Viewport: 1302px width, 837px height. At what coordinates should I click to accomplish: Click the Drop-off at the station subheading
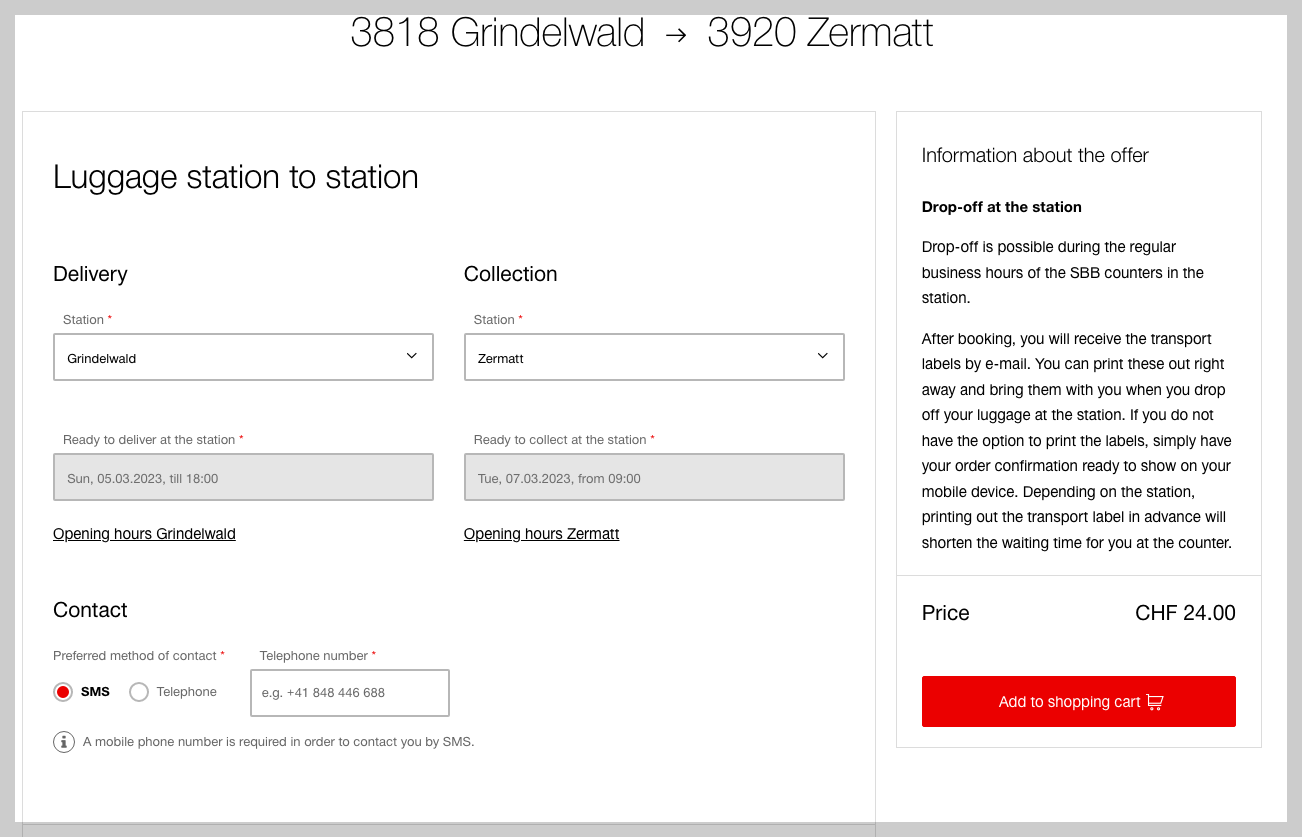point(1002,207)
